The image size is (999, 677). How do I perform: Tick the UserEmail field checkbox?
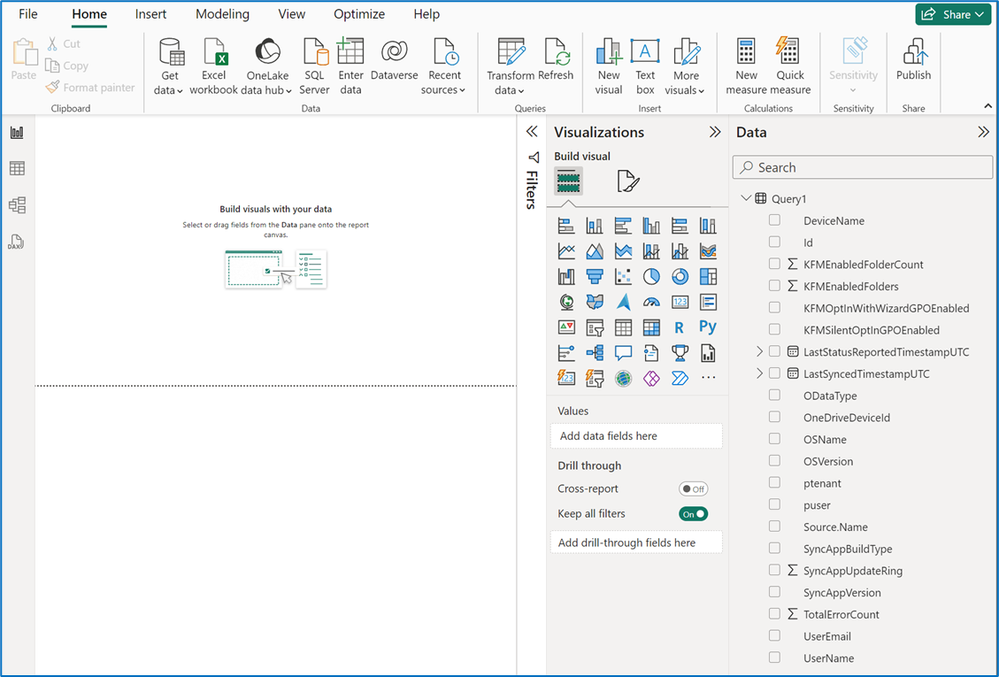[x=774, y=636]
